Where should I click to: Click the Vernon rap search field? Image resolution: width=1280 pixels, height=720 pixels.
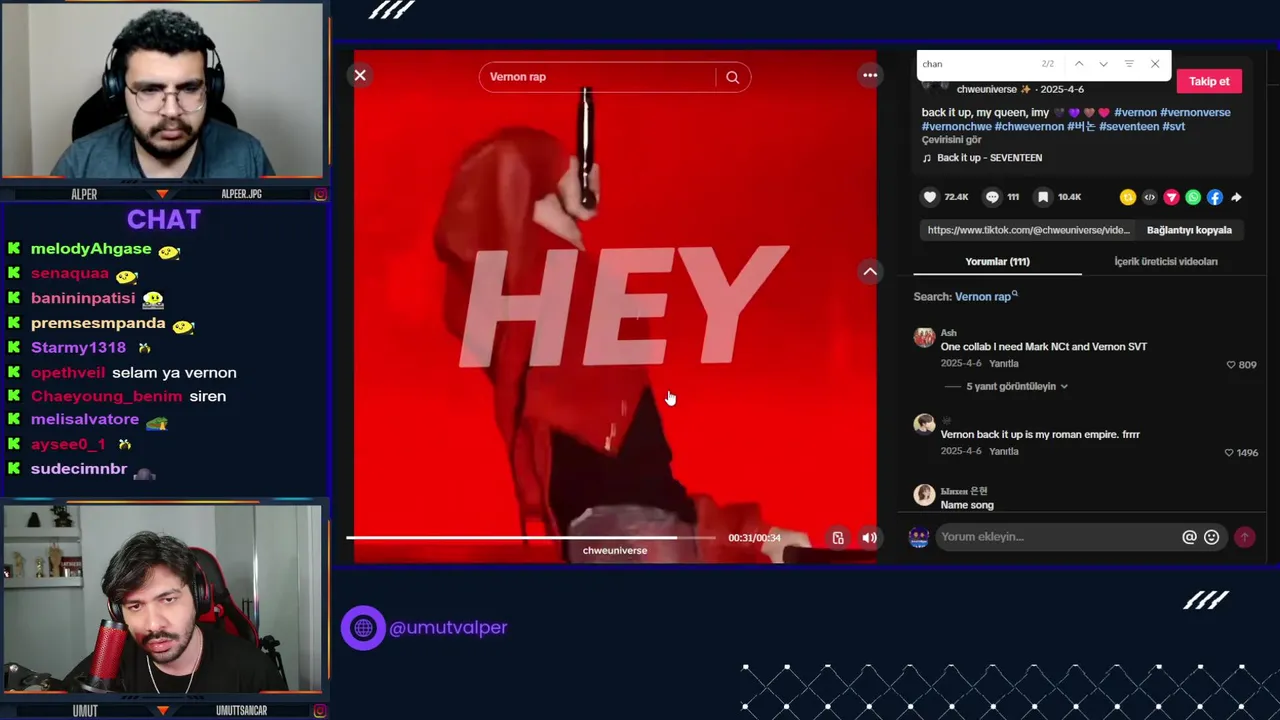[x=598, y=77]
